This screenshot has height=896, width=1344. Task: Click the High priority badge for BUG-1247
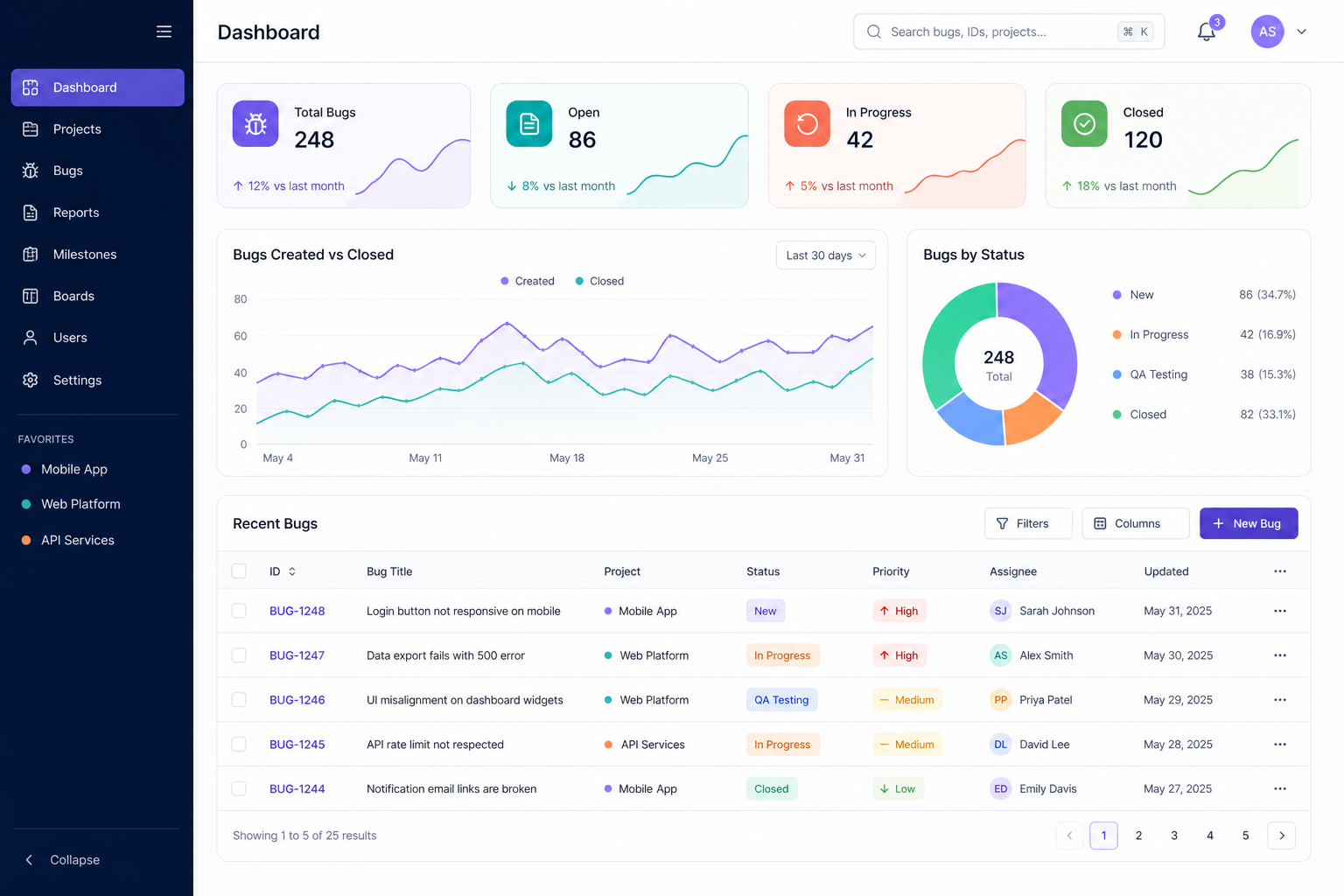click(899, 655)
